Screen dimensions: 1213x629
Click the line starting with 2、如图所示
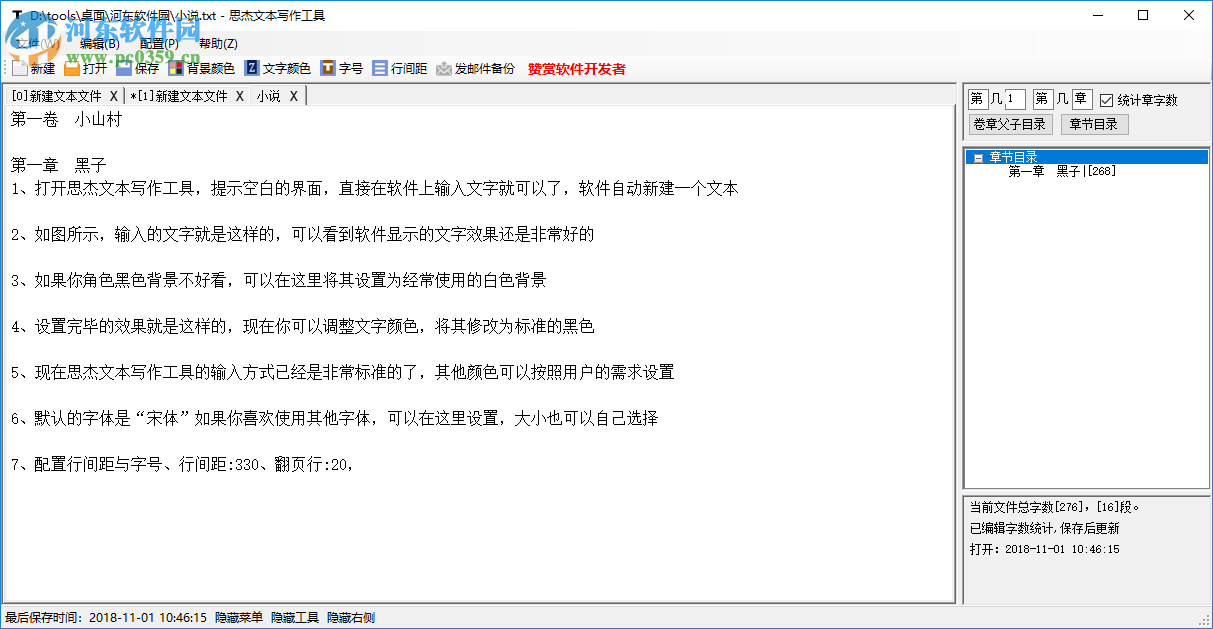coord(302,234)
